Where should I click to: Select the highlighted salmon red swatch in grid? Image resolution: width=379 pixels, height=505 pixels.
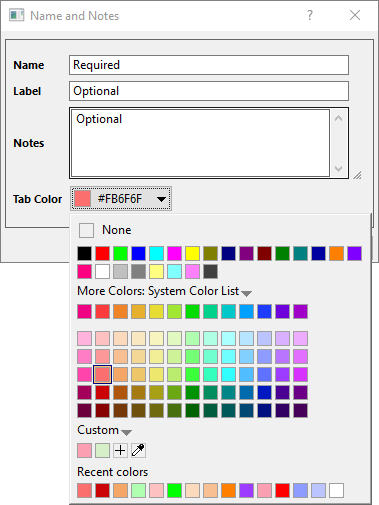tap(102, 374)
